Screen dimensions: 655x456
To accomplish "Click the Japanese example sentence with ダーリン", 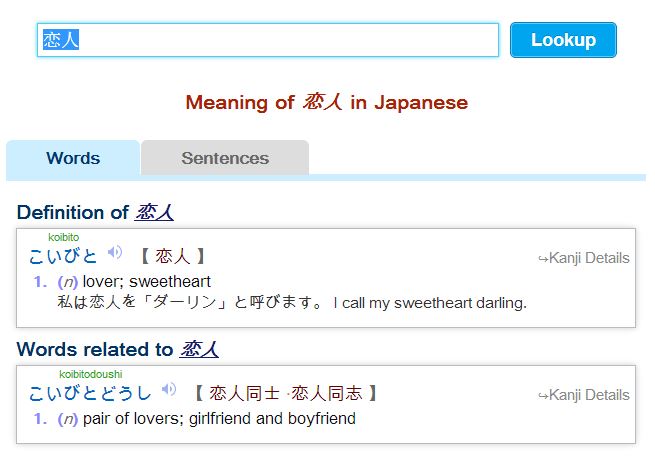I will click(x=190, y=302).
